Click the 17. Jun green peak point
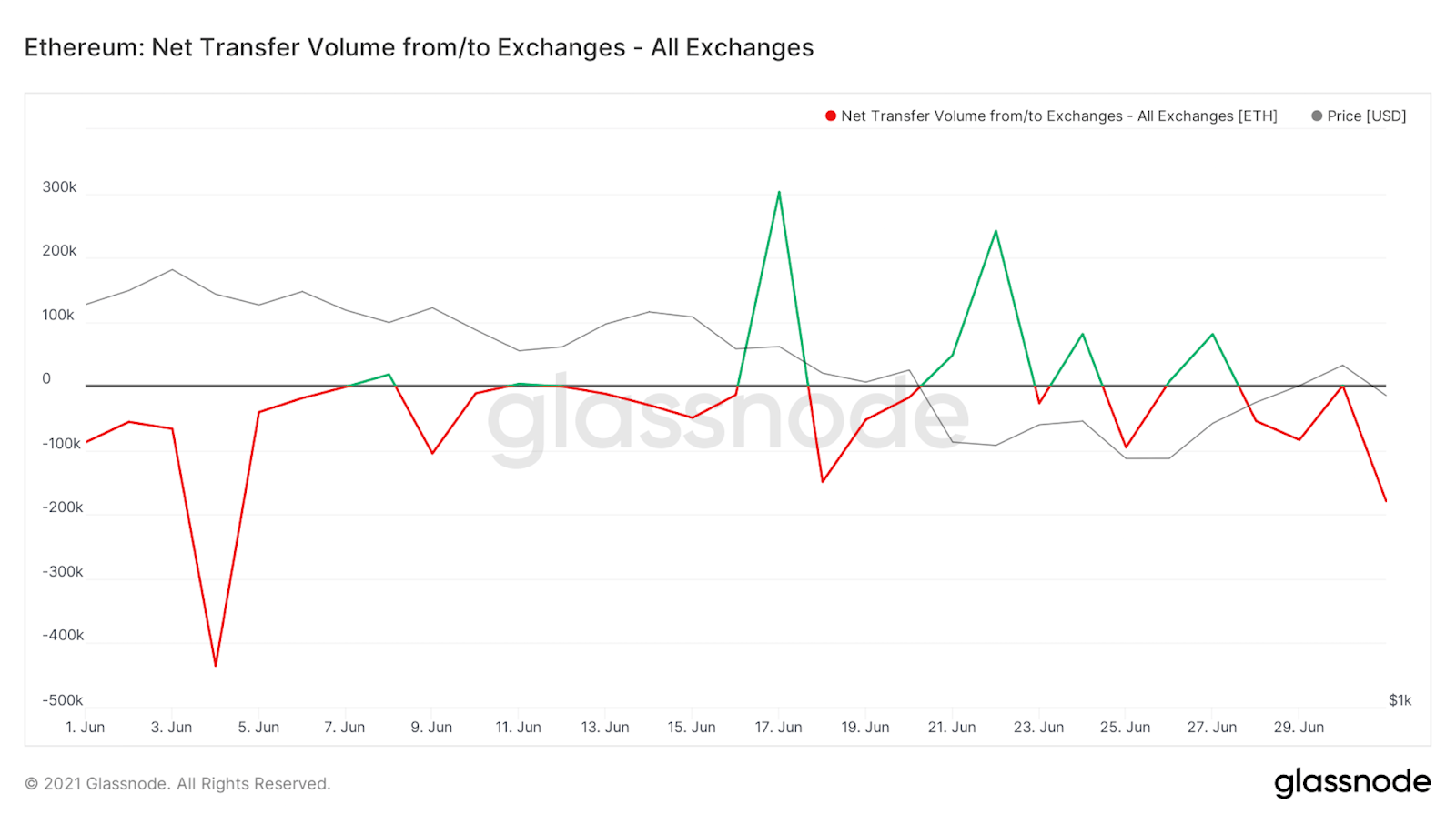 [x=779, y=192]
